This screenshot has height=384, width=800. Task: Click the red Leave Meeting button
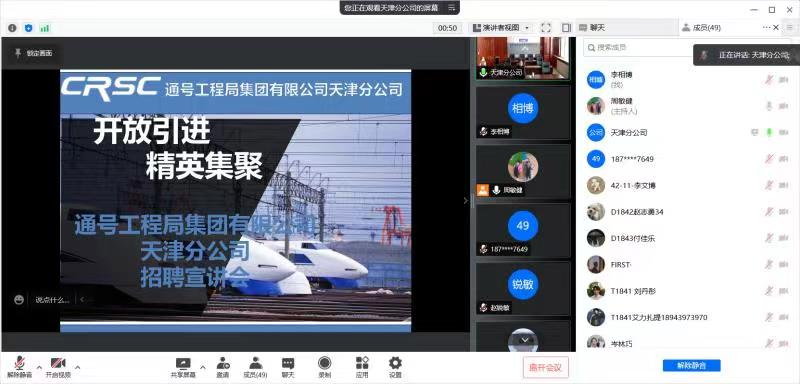click(x=546, y=367)
